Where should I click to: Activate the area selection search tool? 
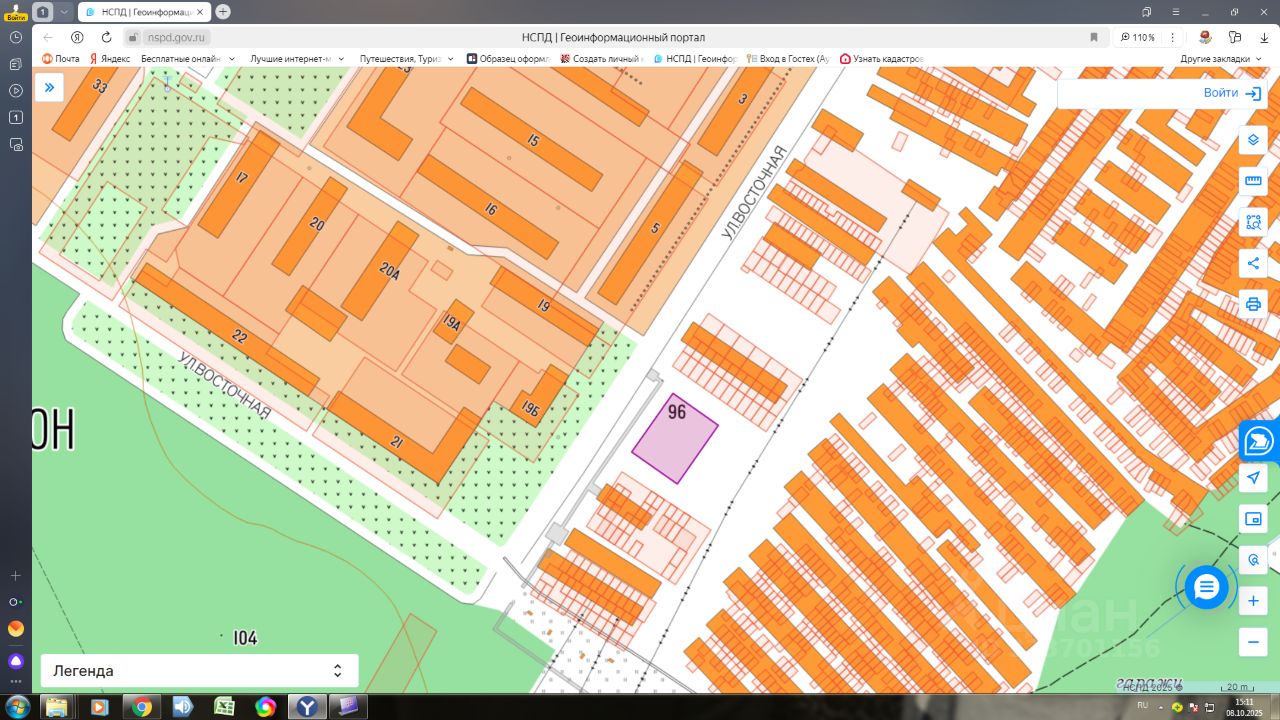(1253, 222)
